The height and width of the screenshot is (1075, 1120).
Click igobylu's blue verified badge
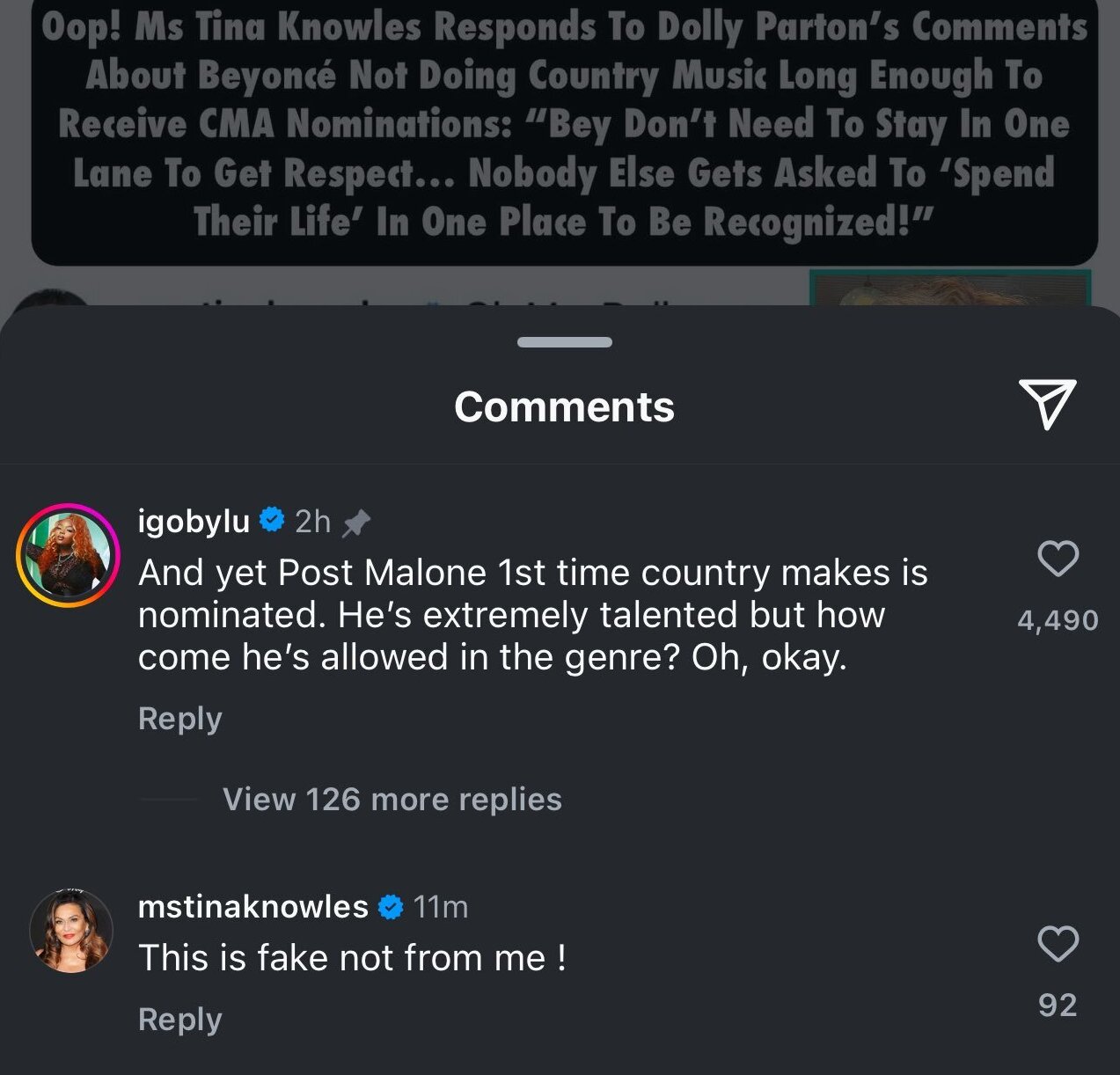tap(272, 520)
